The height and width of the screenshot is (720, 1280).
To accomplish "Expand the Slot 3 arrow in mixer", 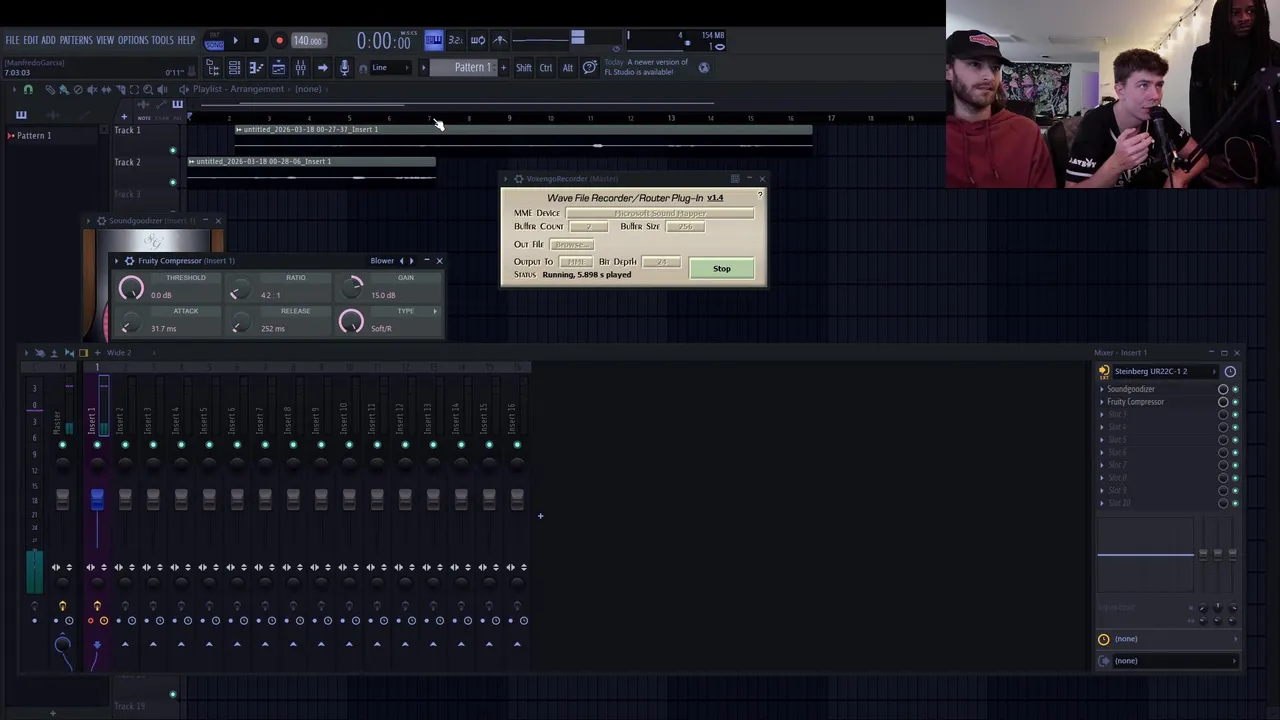I will pyautogui.click(x=1102, y=415).
